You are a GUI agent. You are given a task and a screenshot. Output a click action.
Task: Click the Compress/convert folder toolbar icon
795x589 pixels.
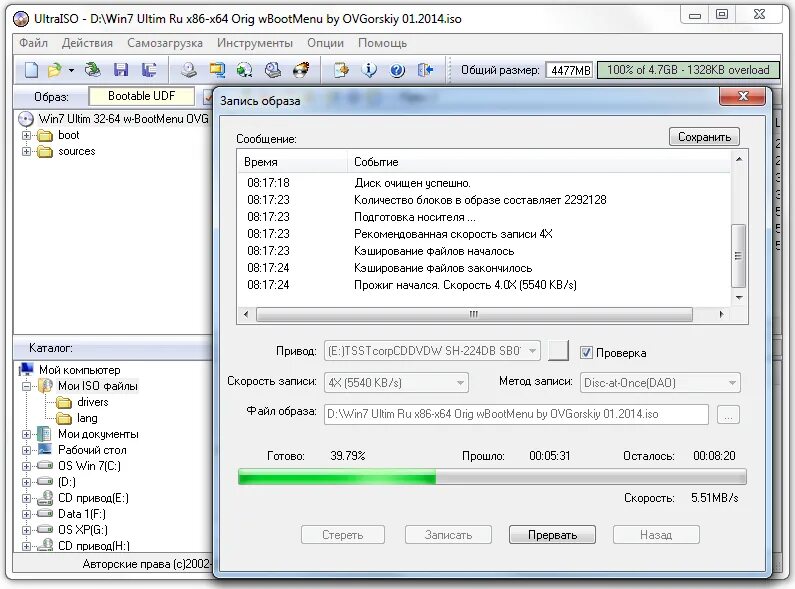[217, 70]
